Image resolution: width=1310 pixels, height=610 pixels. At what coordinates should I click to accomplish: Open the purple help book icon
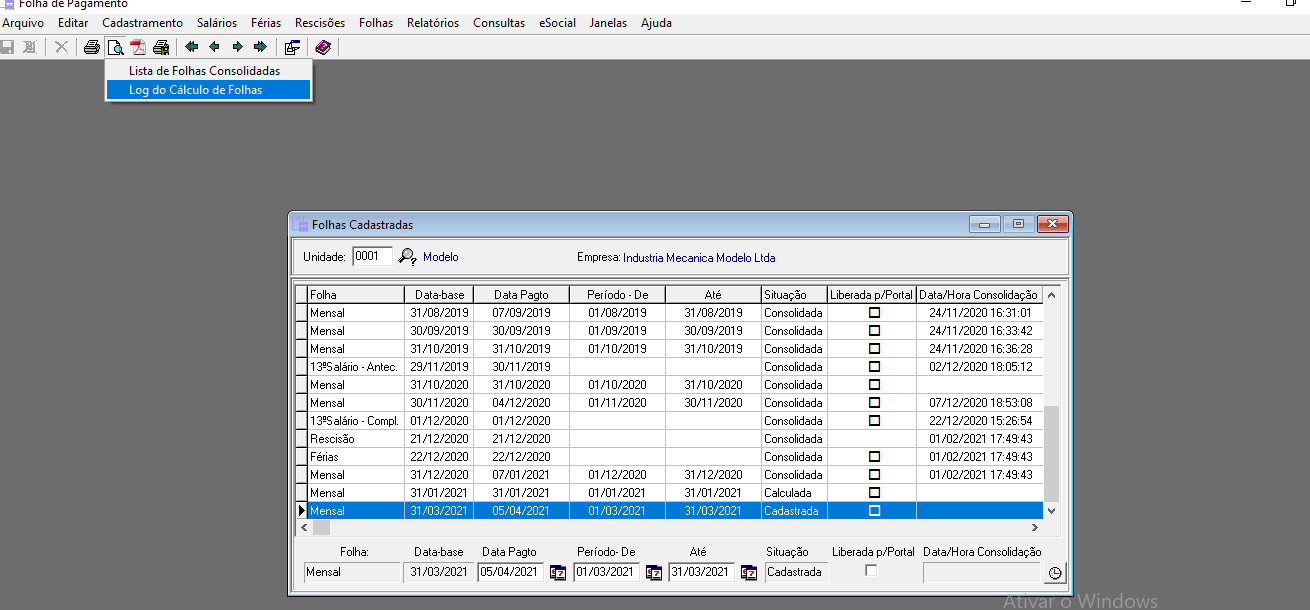tap(322, 47)
